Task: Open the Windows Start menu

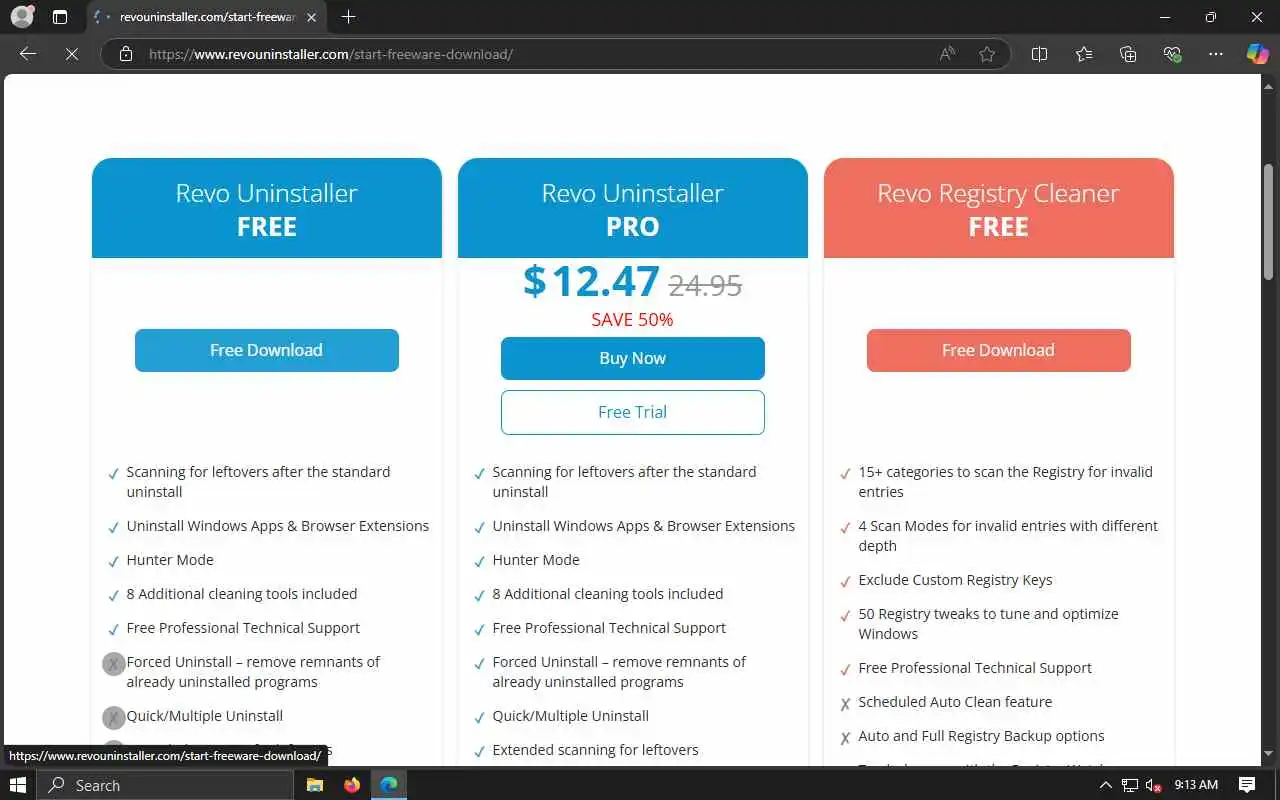Action: (x=18, y=785)
